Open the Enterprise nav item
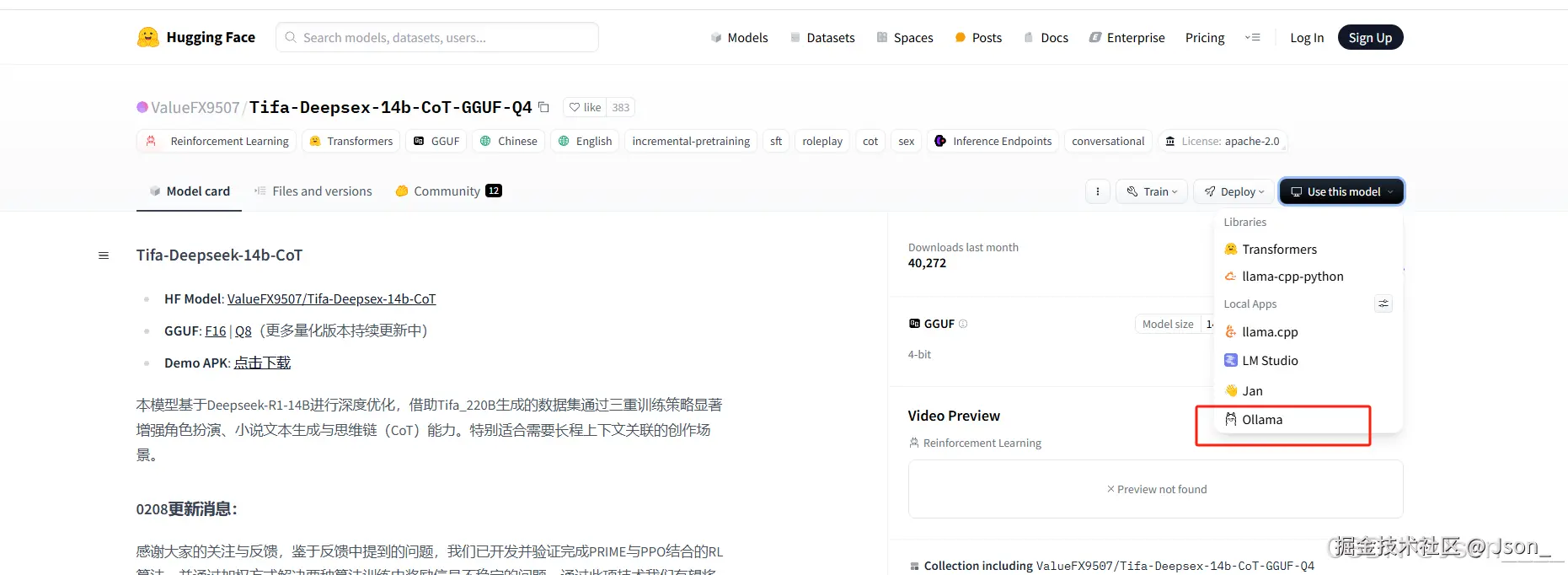Viewport: 1568px width, 575px height. (x=1127, y=38)
